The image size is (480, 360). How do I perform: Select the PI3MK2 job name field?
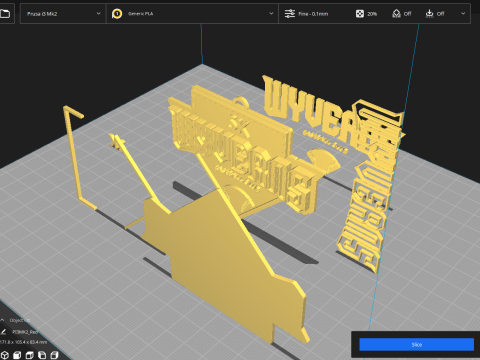click(25, 332)
